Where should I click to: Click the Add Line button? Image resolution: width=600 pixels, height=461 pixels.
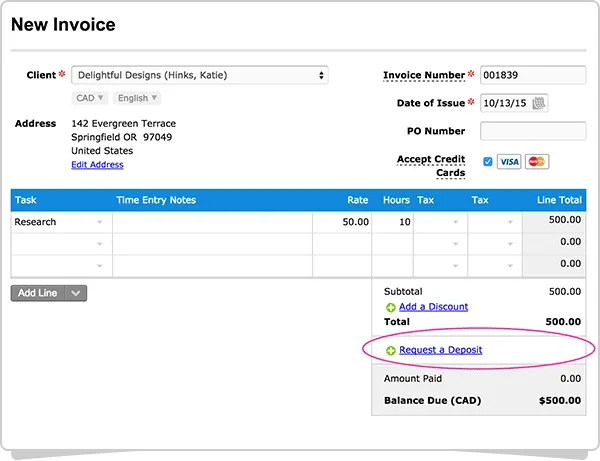point(39,293)
